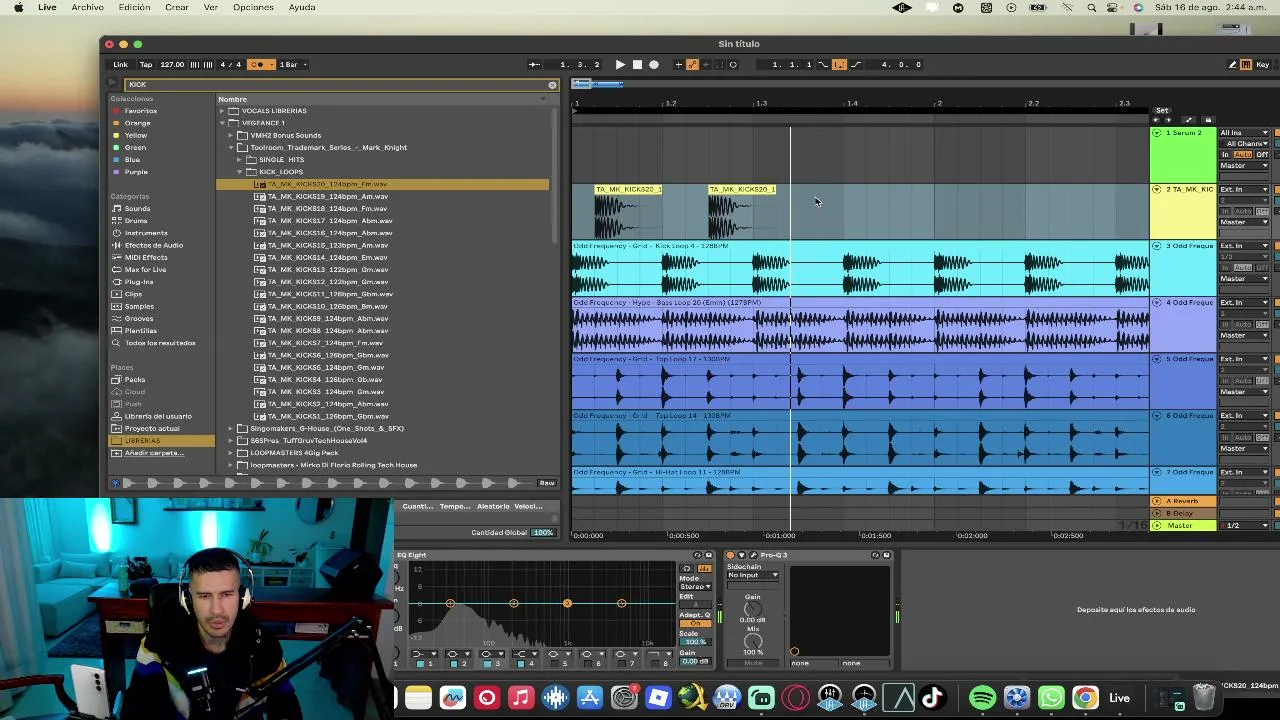The image size is (1280, 720).
Task: Open the Drums category
Action: pos(135,220)
